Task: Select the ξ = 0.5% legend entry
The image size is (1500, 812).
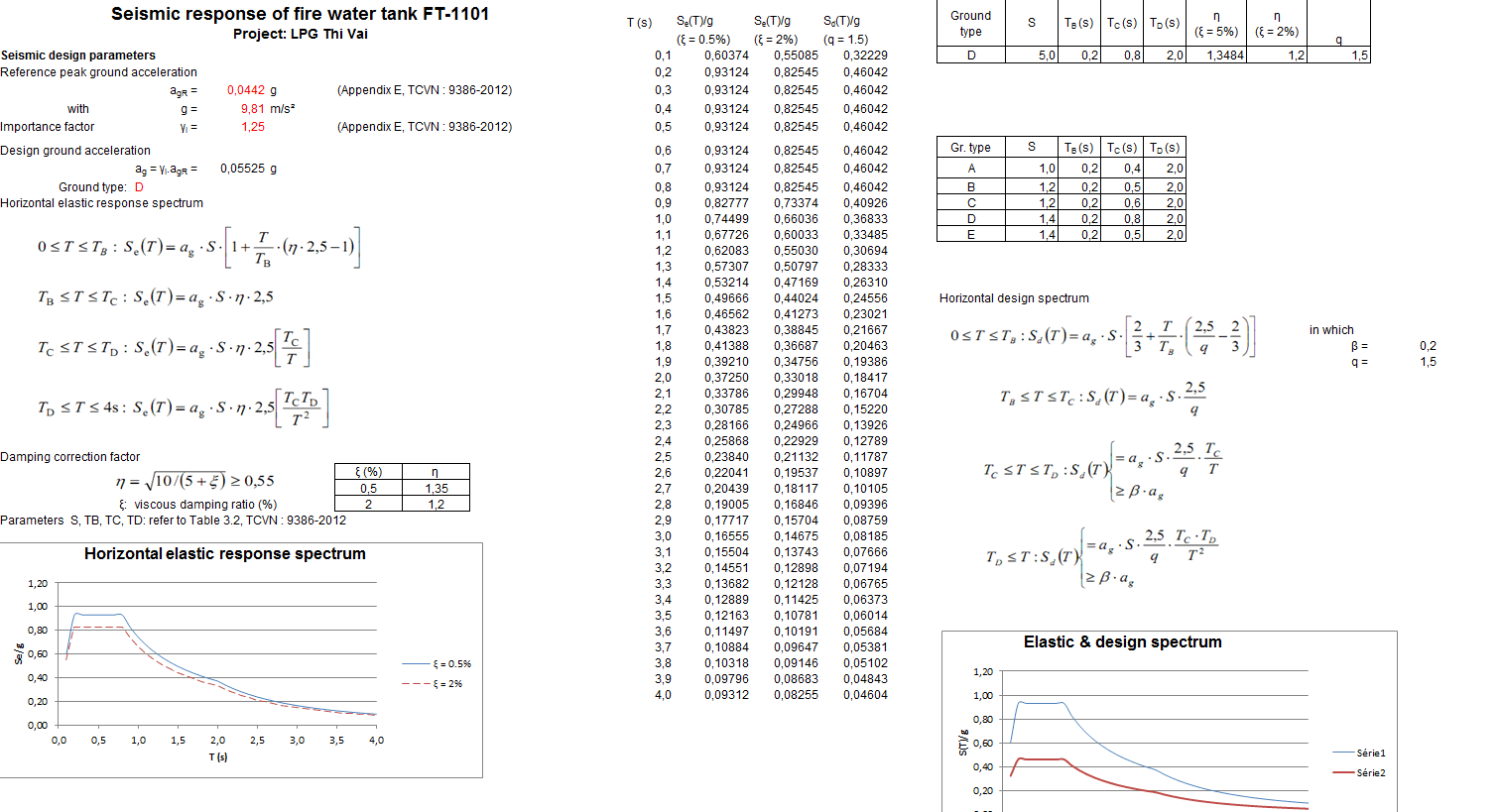Action: point(437,664)
